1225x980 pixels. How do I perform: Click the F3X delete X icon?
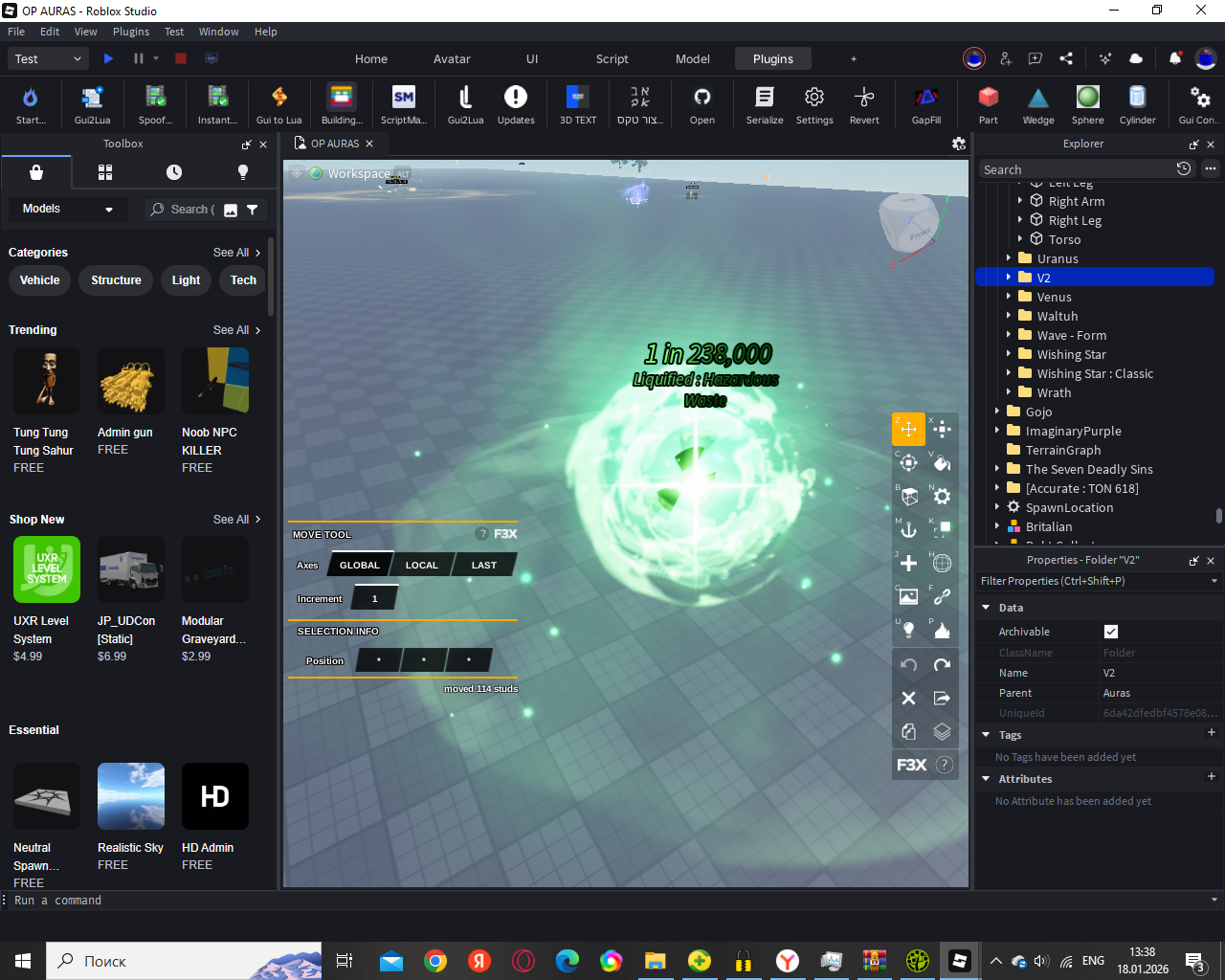(908, 698)
